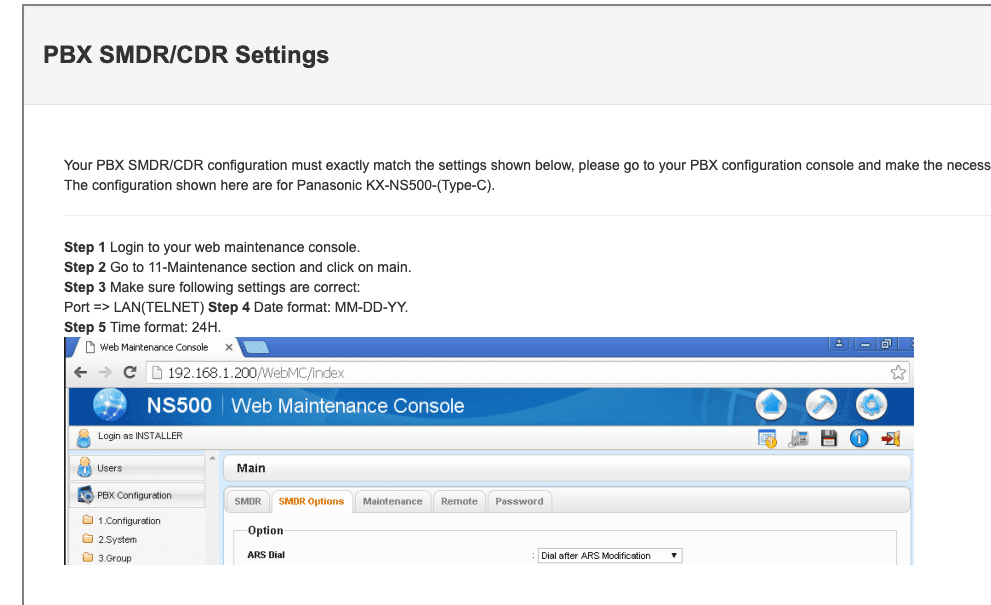This screenshot has width=991, height=605.
Task: Bookmark page with the star icon
Action: [x=898, y=372]
